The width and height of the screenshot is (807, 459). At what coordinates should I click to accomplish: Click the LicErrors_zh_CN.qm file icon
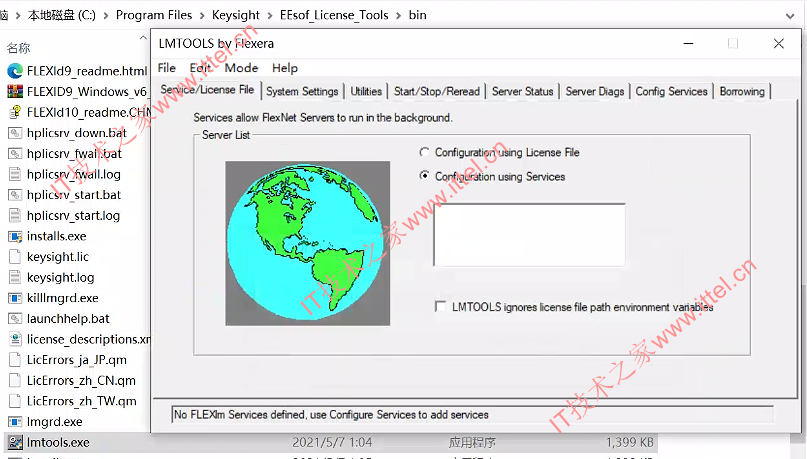coord(15,380)
